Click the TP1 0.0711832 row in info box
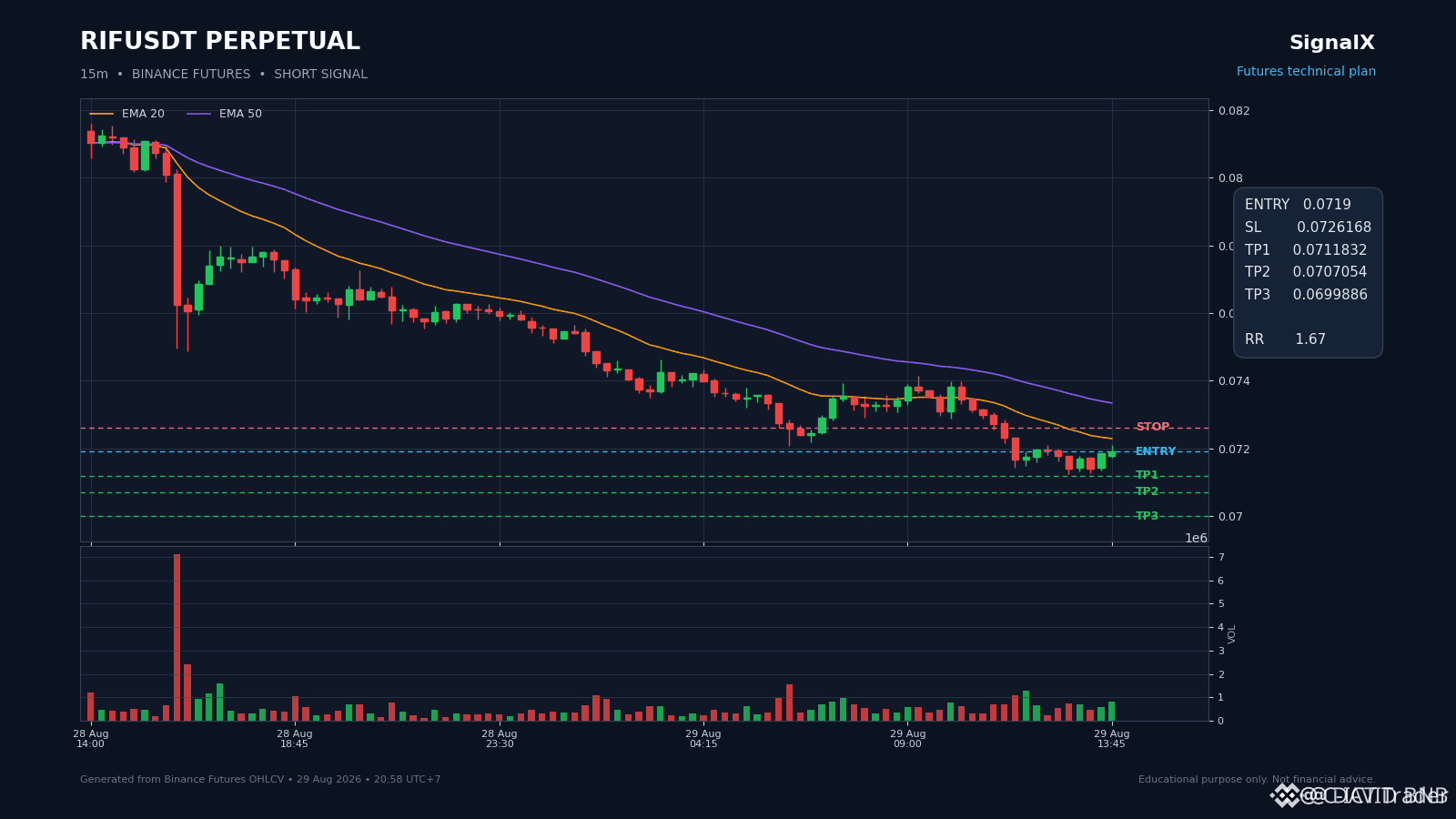 coord(1306,250)
